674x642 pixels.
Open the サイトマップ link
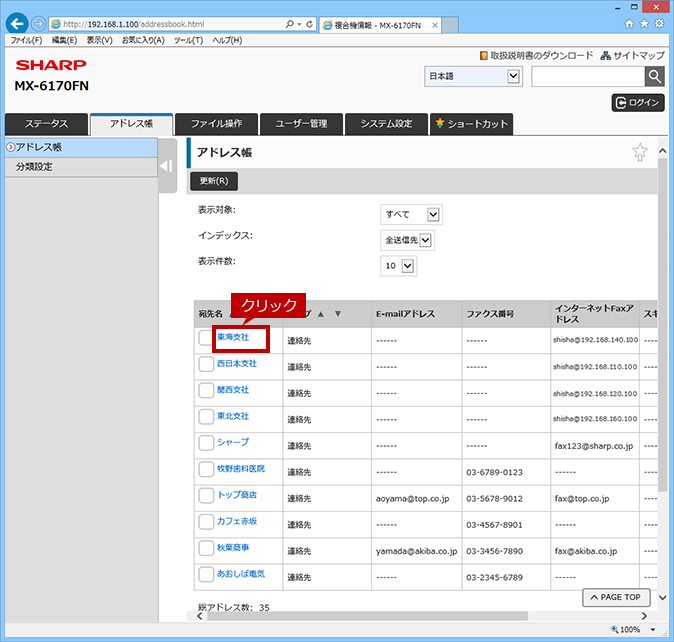pos(633,55)
